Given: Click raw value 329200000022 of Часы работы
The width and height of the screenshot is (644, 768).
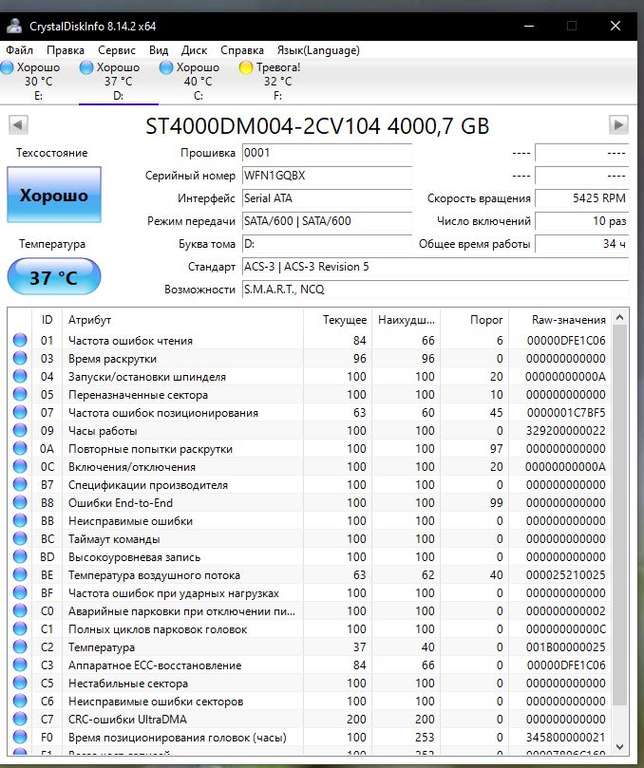Looking at the screenshot, I should tap(566, 431).
